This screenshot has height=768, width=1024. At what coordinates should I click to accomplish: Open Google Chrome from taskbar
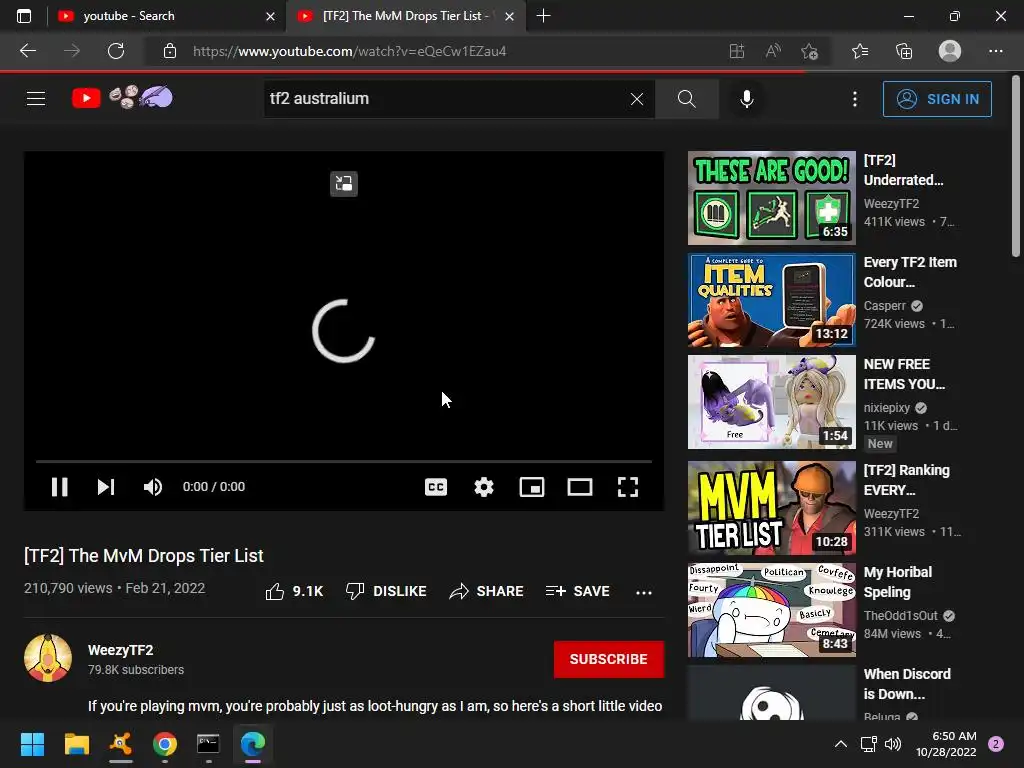(165, 744)
